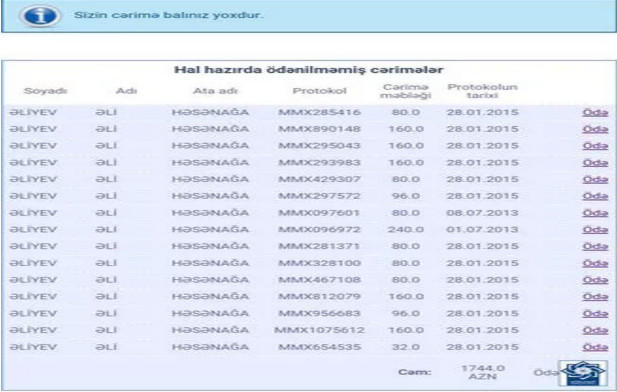
Task: Click protocol number MMX281371
Action: pos(319,246)
